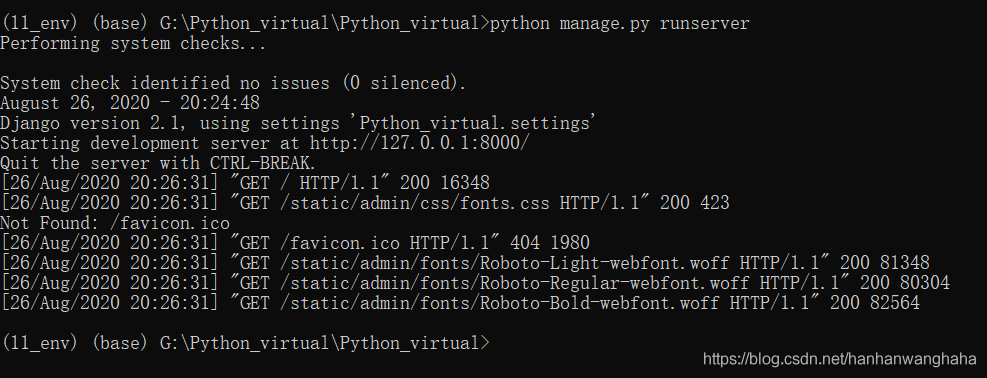
Task: Click 'Starting development server at' text
Action: (x=152, y=143)
